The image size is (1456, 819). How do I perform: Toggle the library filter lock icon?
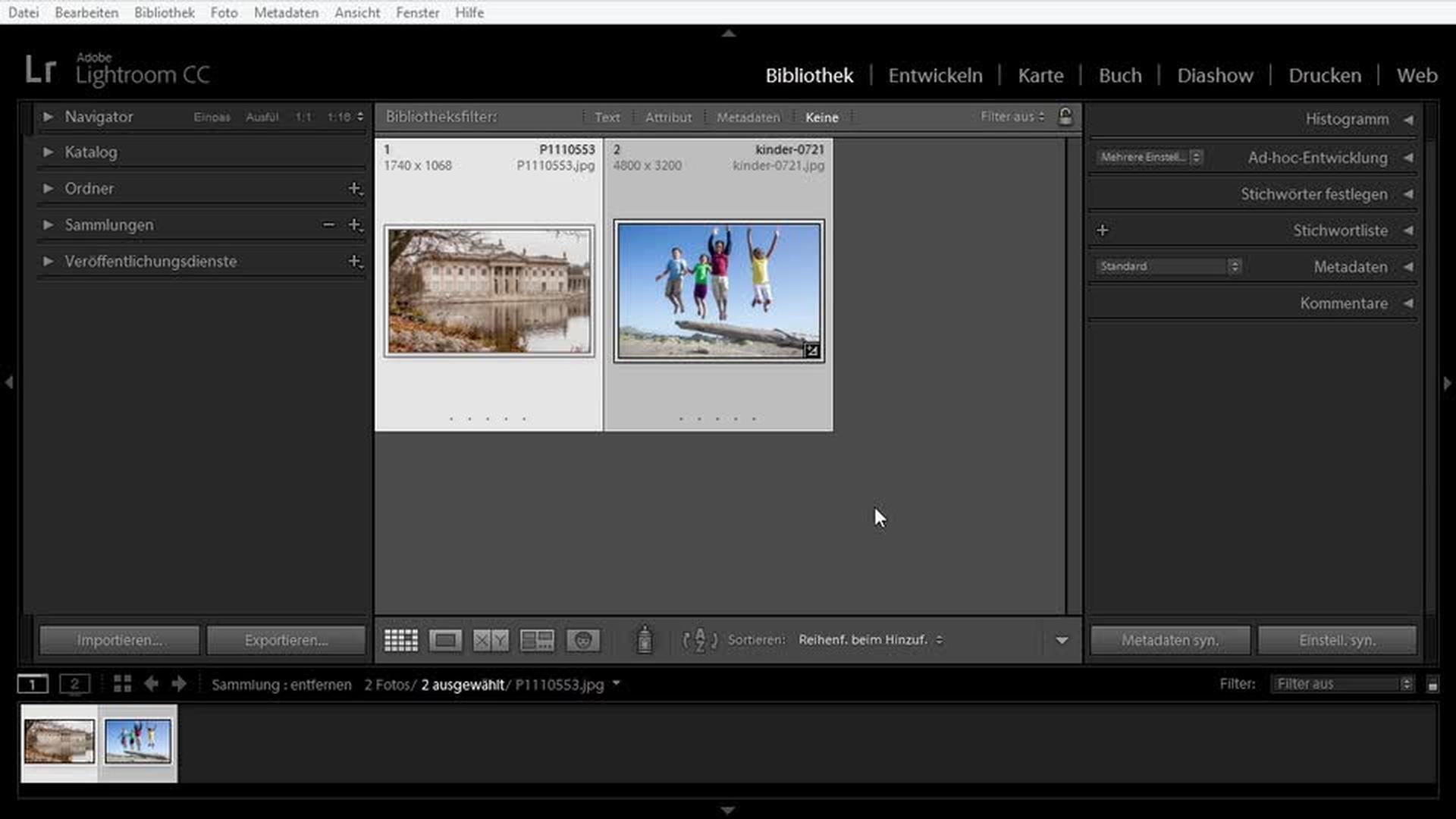(1065, 117)
